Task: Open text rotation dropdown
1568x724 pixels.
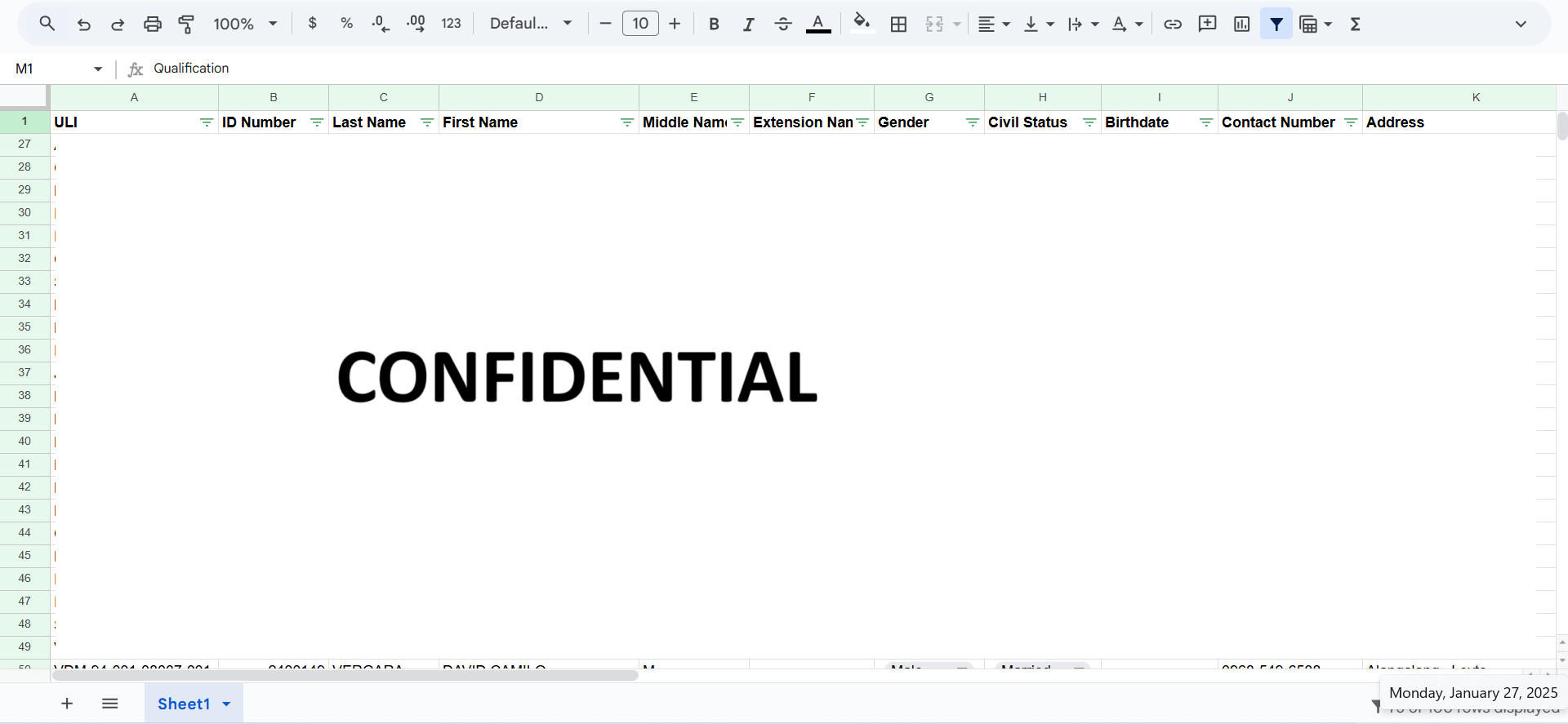Action: pos(1127,24)
